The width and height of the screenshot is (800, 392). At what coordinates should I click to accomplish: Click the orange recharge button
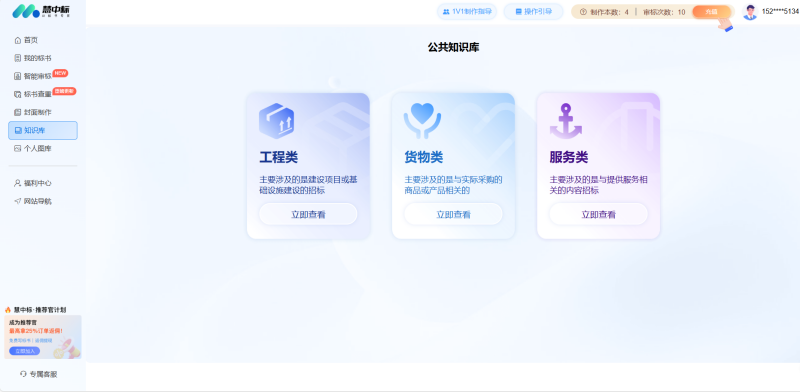(712, 12)
